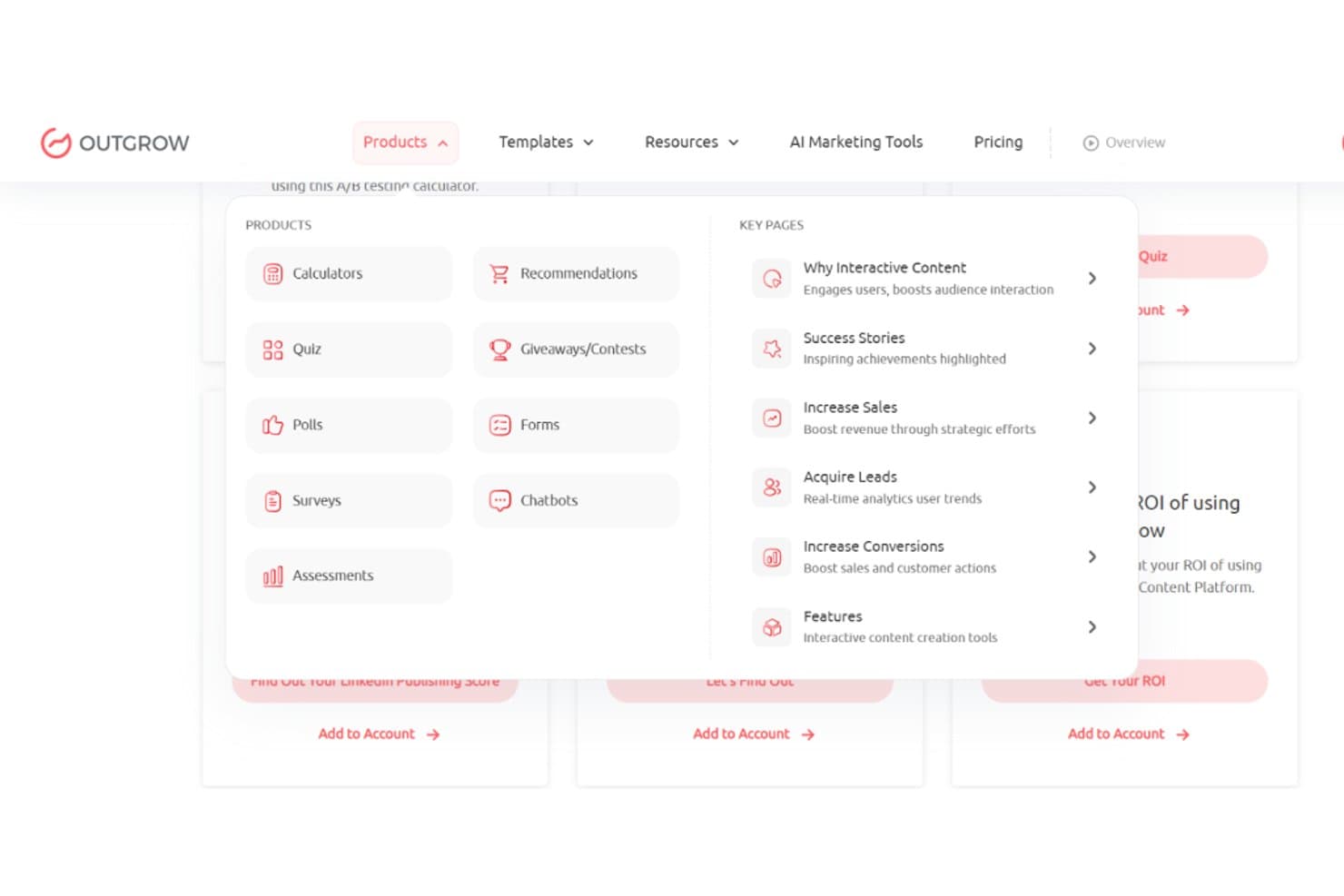Screen dimensions: 1344x896
Task: Click the Why Interactive Content icon
Action: [x=772, y=279]
